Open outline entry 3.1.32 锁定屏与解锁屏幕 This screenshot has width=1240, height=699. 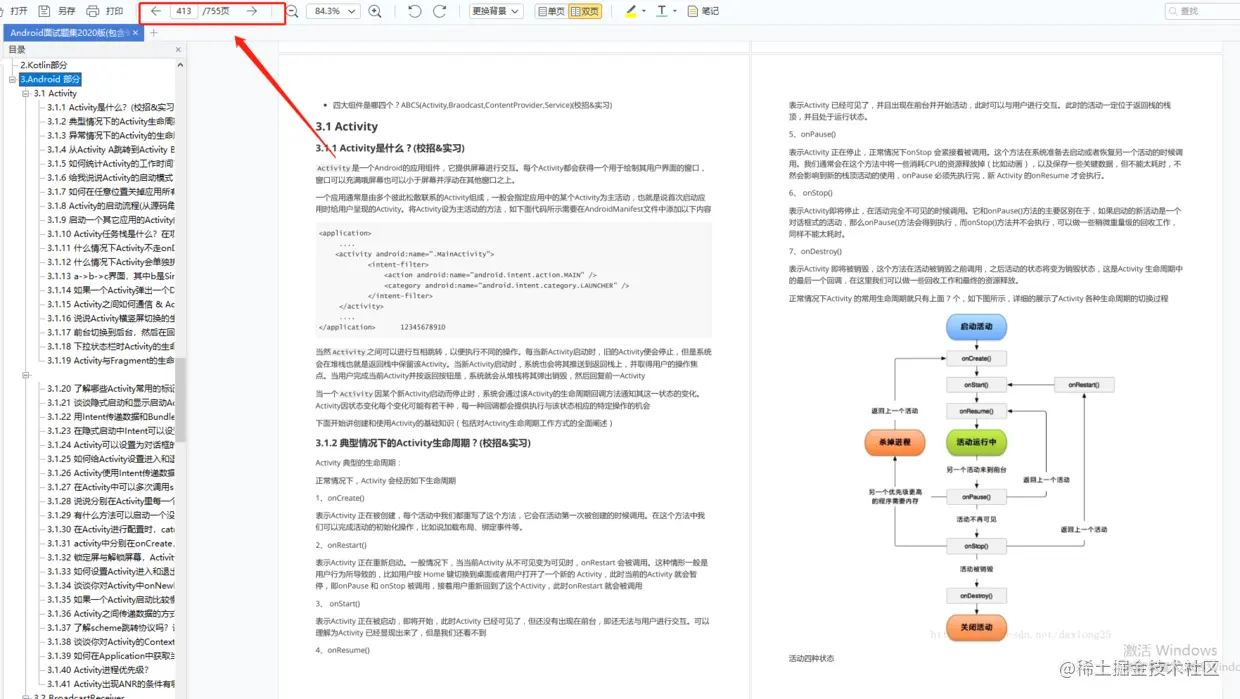coord(110,557)
